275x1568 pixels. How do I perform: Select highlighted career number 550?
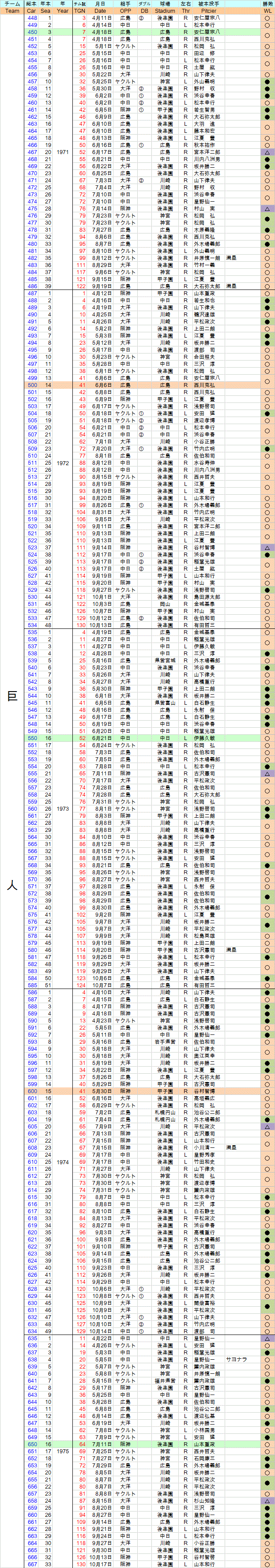pyautogui.click(x=32, y=738)
